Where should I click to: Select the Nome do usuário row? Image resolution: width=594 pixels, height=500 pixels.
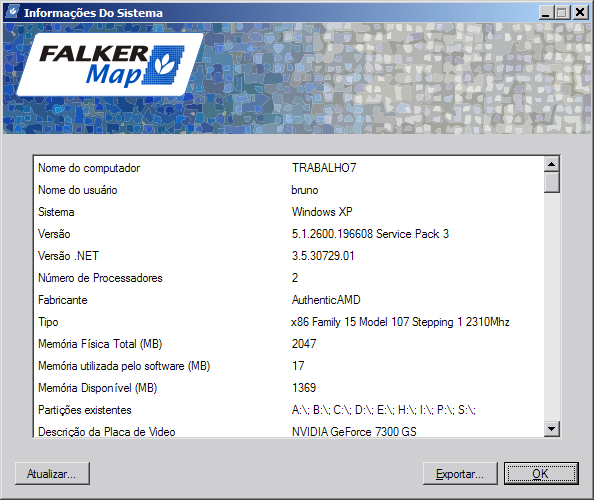click(x=289, y=190)
